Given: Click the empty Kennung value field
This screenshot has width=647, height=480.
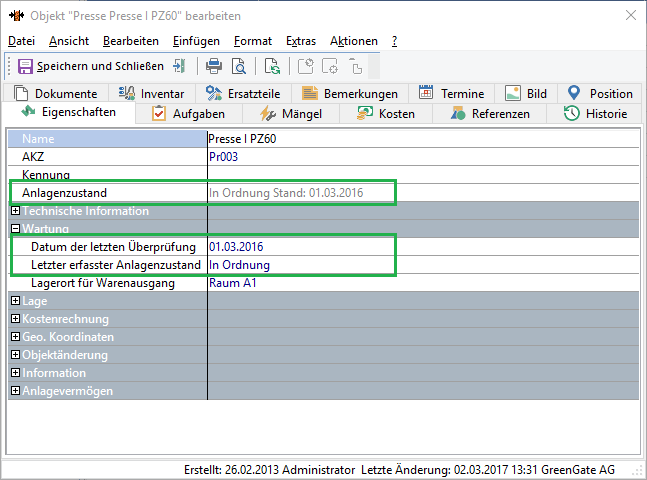Looking at the screenshot, I should pyautogui.click(x=423, y=175).
